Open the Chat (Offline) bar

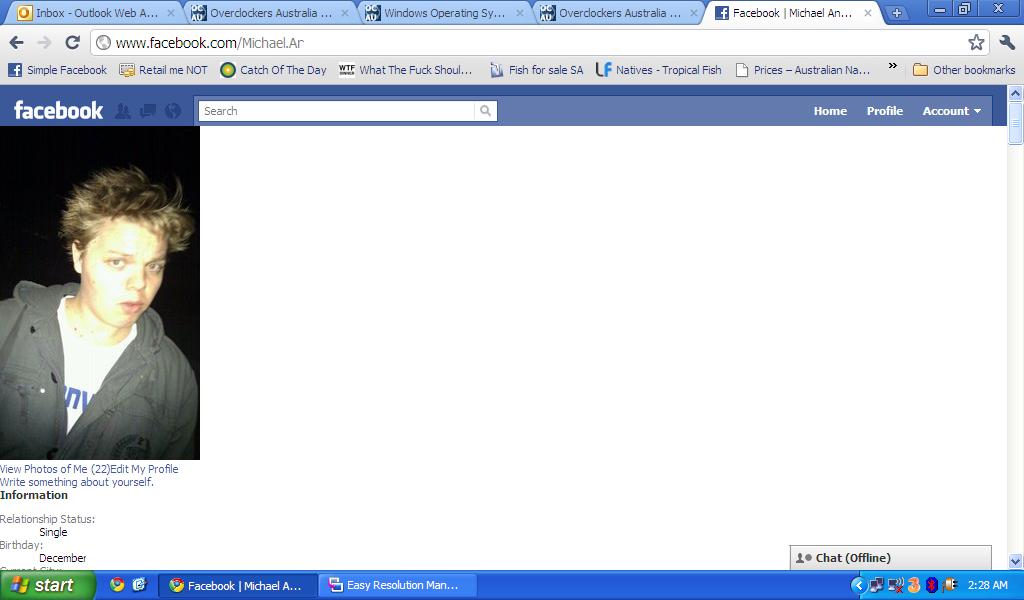[890, 558]
